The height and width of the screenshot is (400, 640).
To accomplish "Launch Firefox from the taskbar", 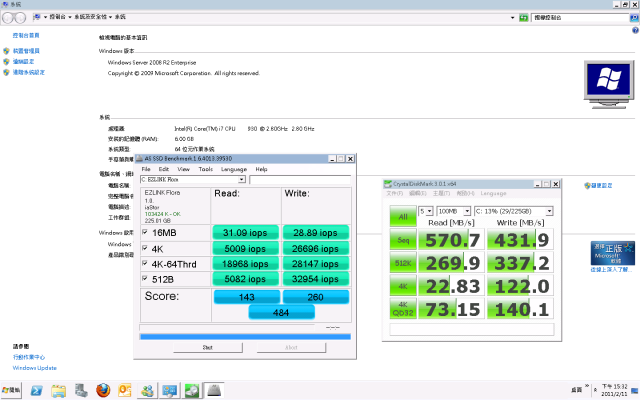I will coord(103,391).
